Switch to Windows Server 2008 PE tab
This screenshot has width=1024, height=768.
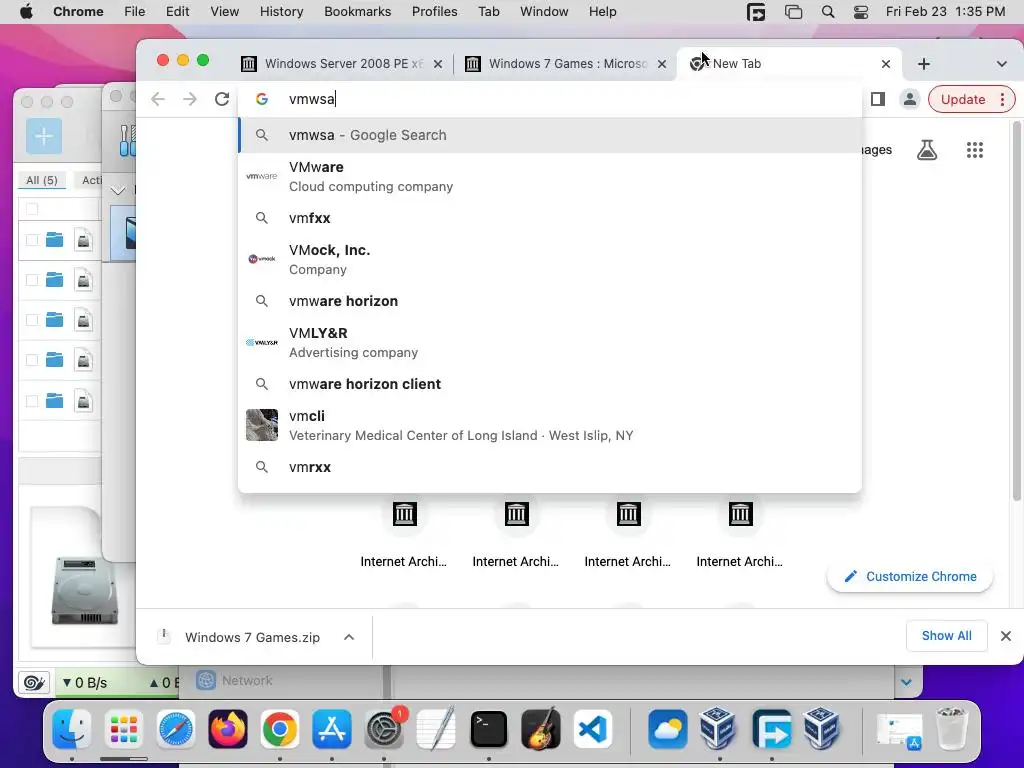pyautogui.click(x=342, y=63)
